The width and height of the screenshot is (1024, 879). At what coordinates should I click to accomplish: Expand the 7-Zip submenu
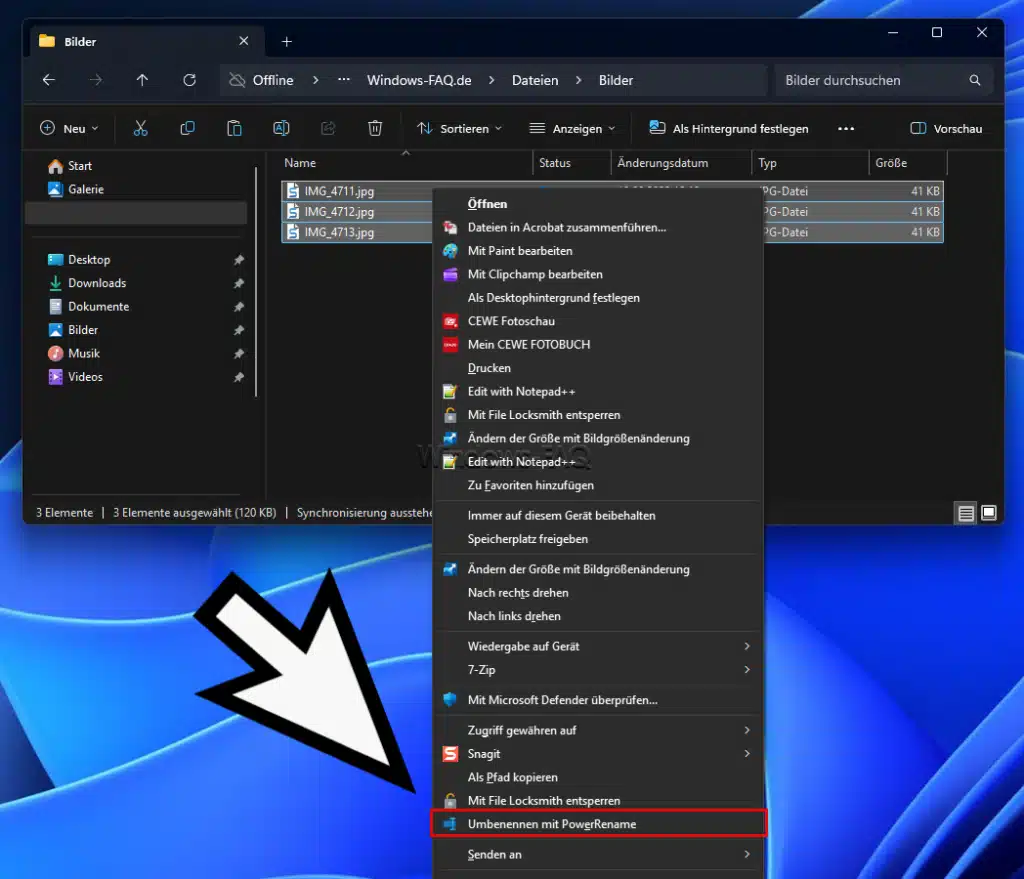(598, 670)
